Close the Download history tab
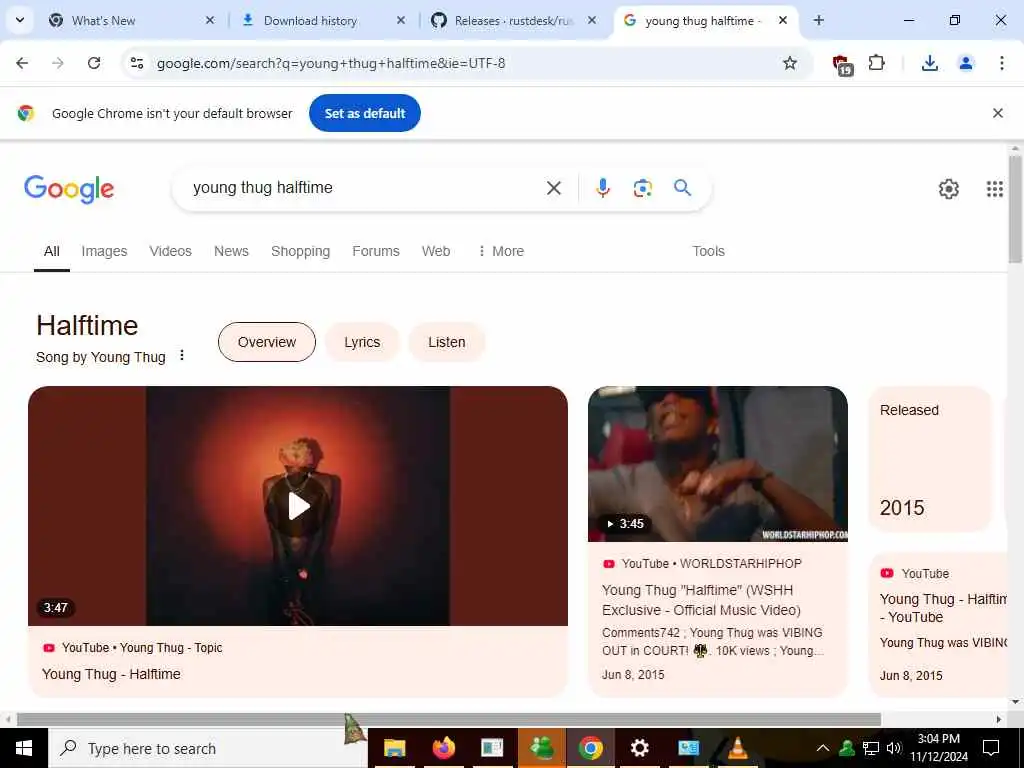 click(x=401, y=21)
